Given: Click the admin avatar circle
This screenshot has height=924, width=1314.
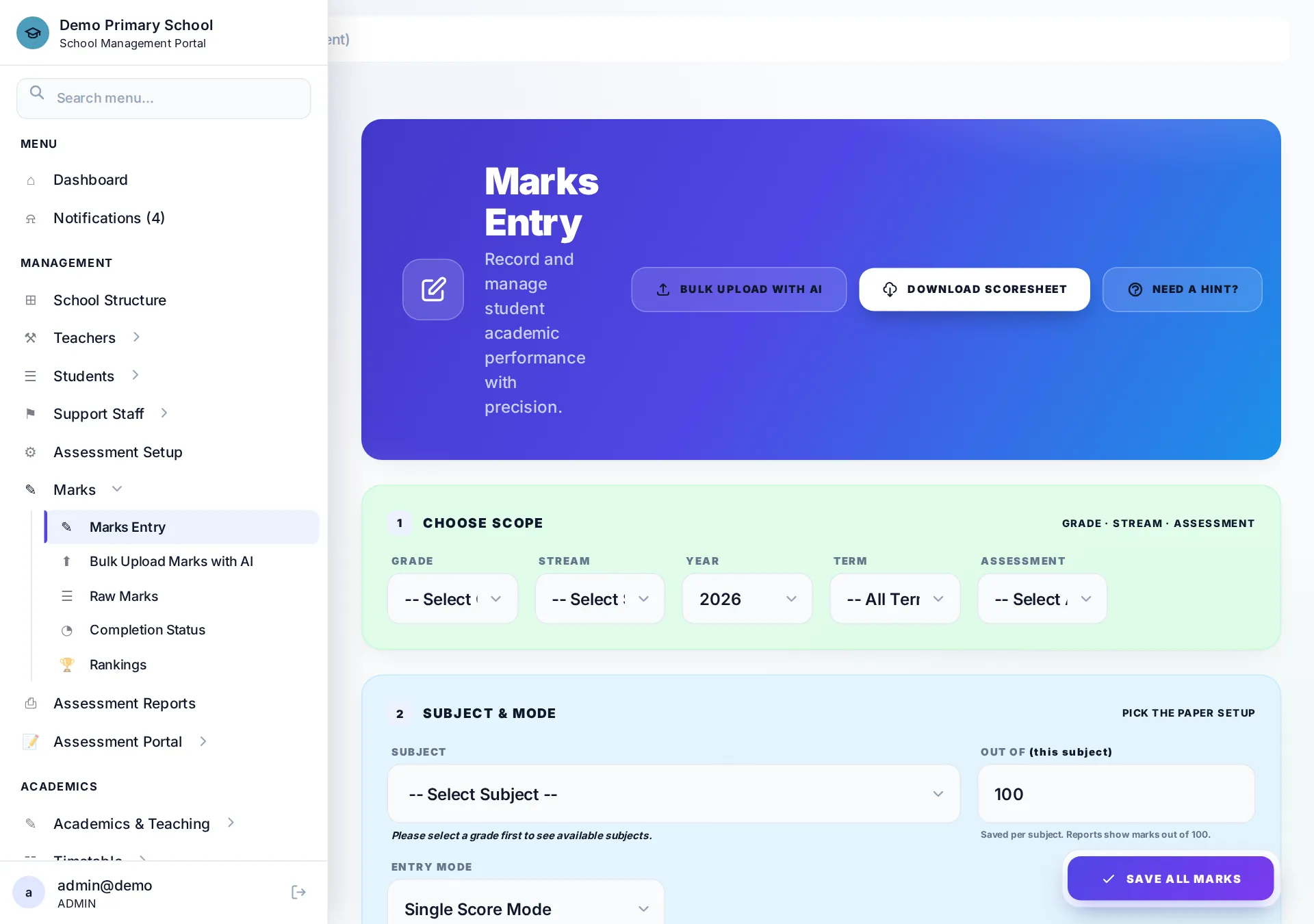Looking at the screenshot, I should point(29,893).
